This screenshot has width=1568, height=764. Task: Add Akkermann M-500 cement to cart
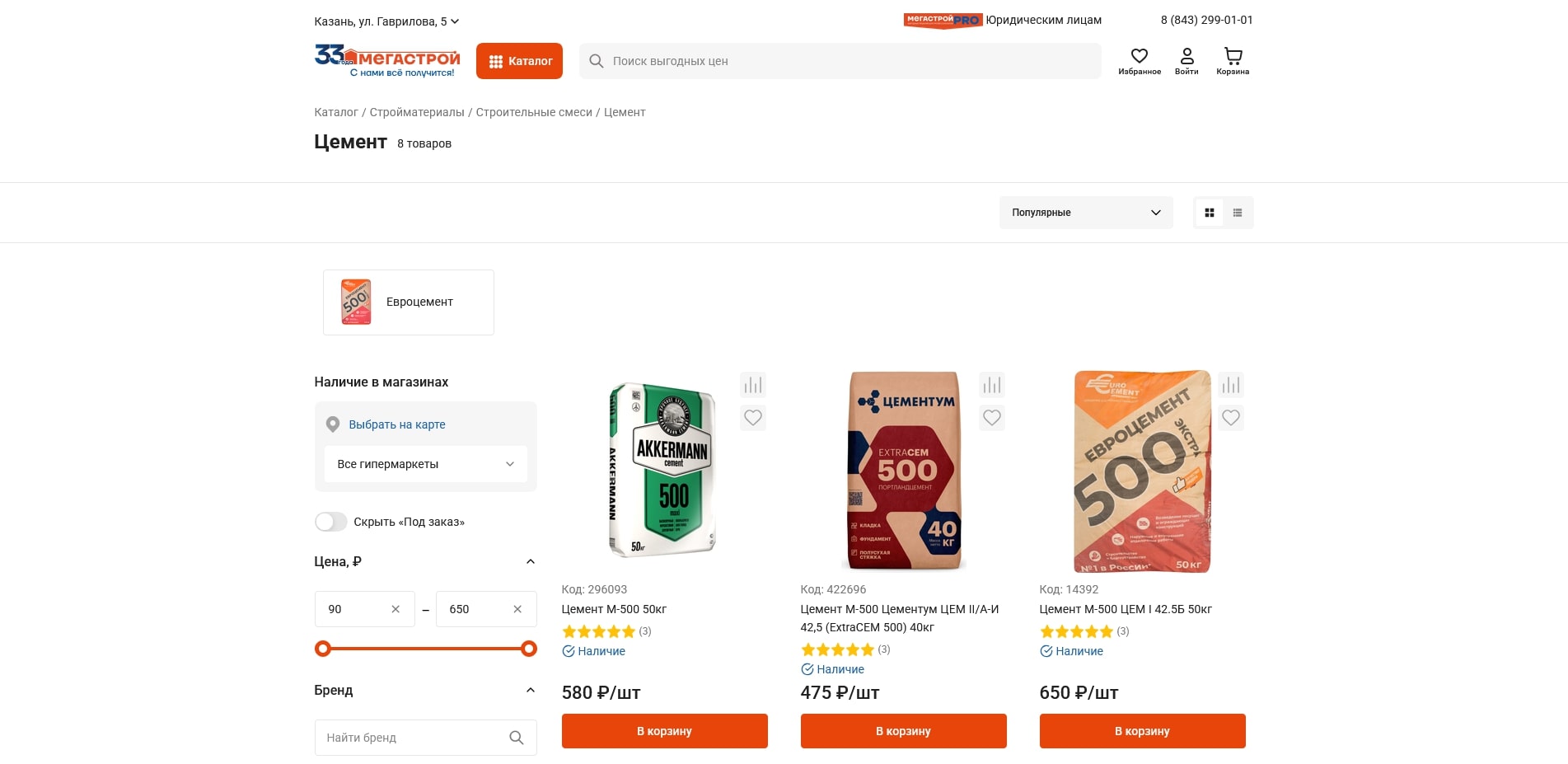pos(664,731)
